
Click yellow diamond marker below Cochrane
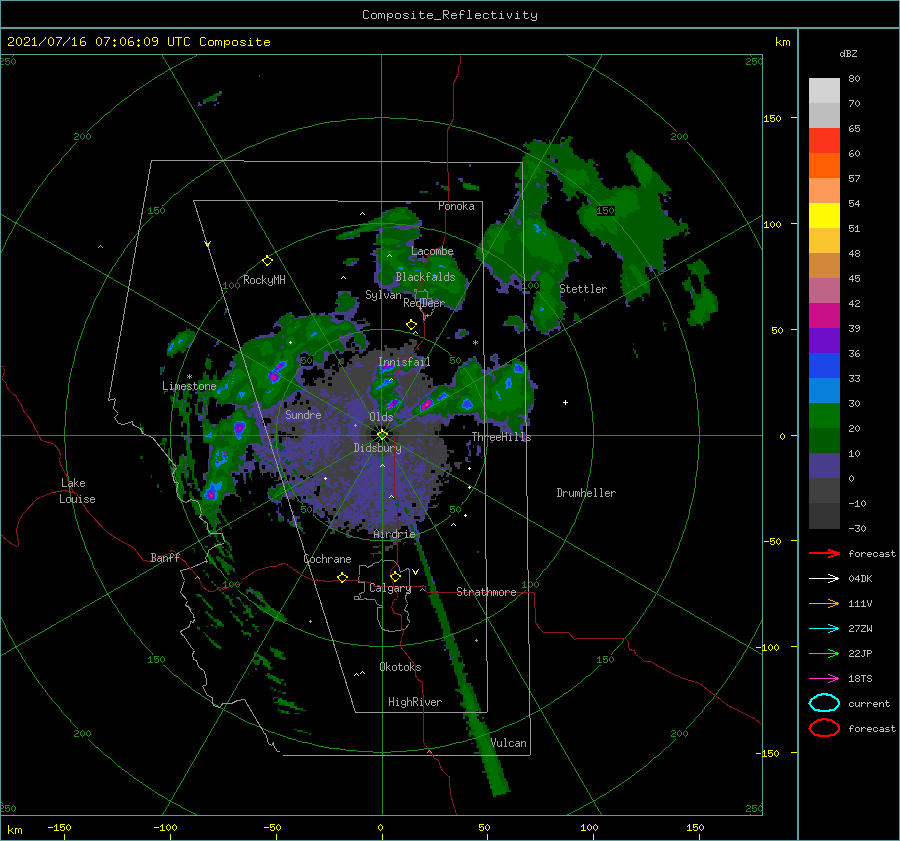click(343, 577)
